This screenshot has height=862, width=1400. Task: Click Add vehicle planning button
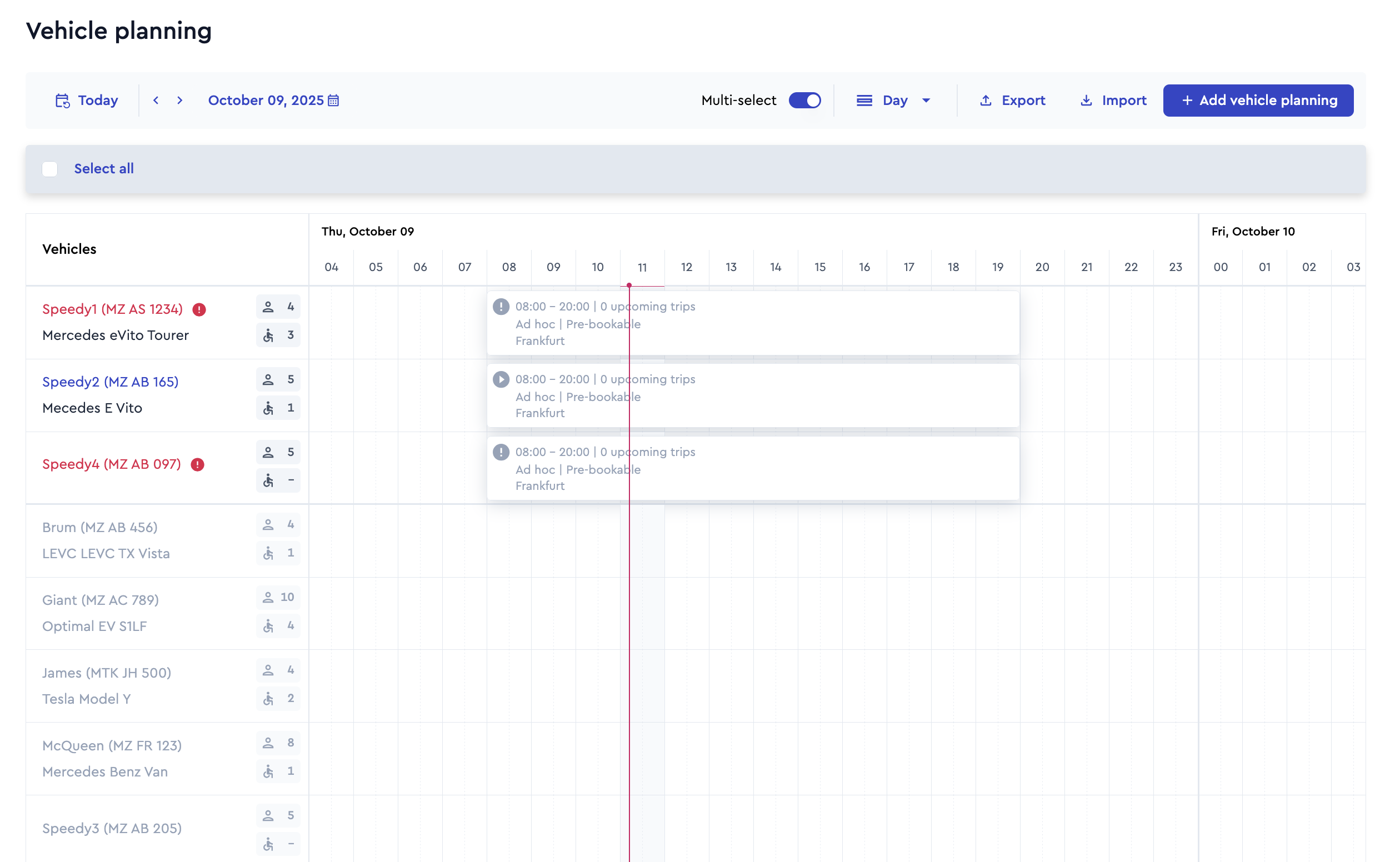(1258, 101)
